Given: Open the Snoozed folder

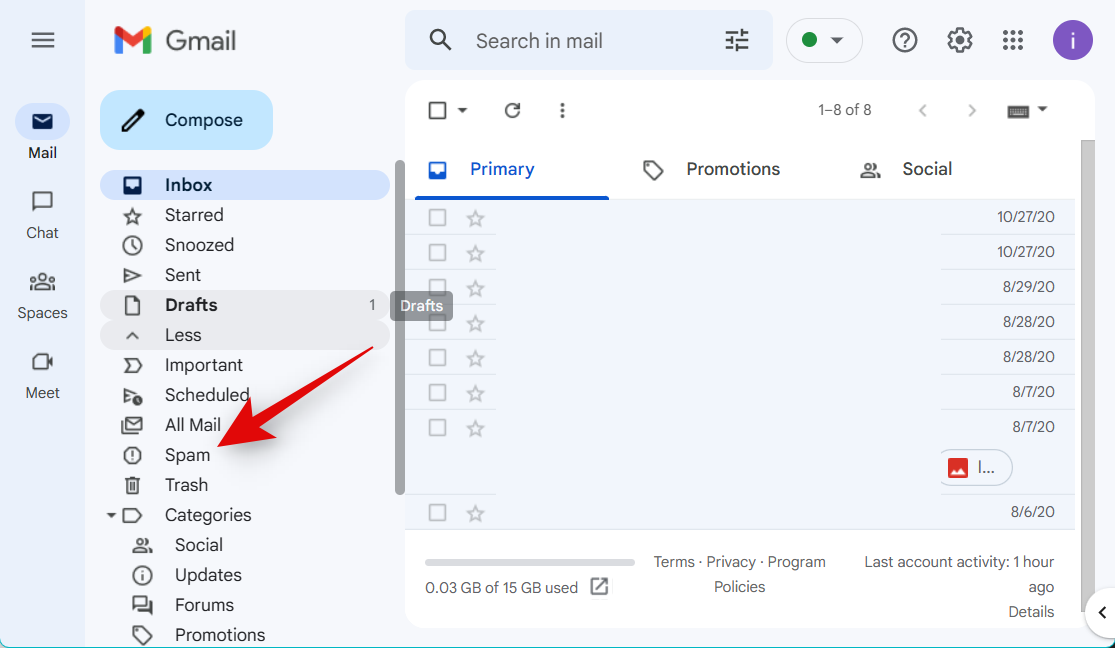Looking at the screenshot, I should (245, 245).
